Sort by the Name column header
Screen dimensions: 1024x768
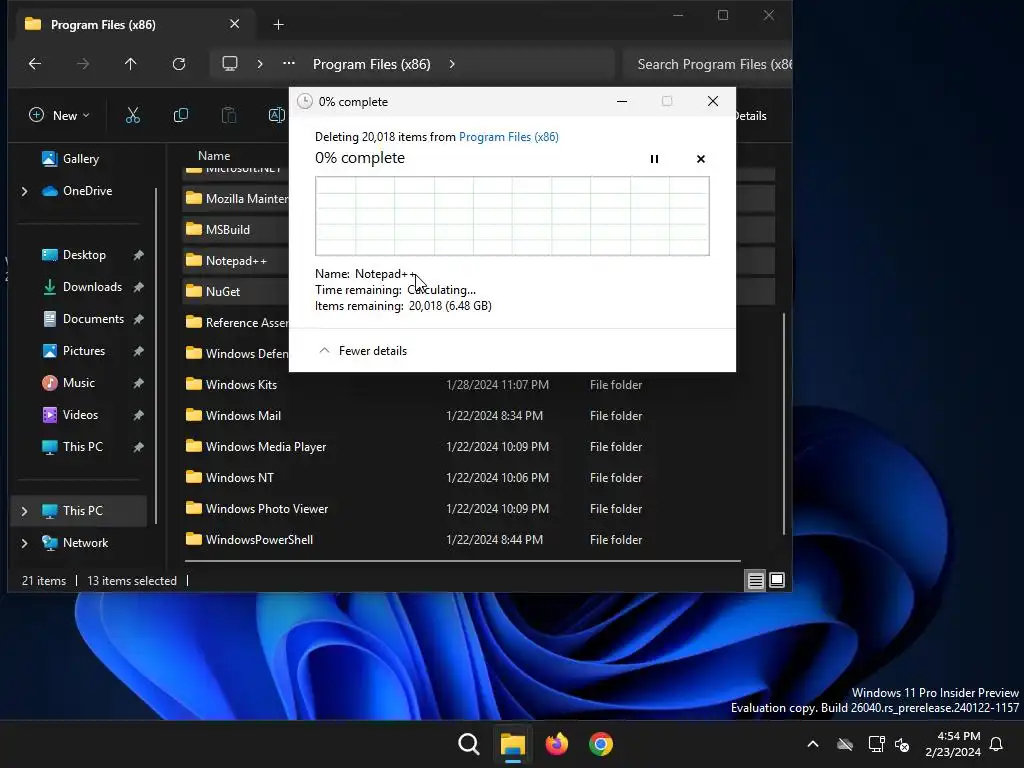214,155
